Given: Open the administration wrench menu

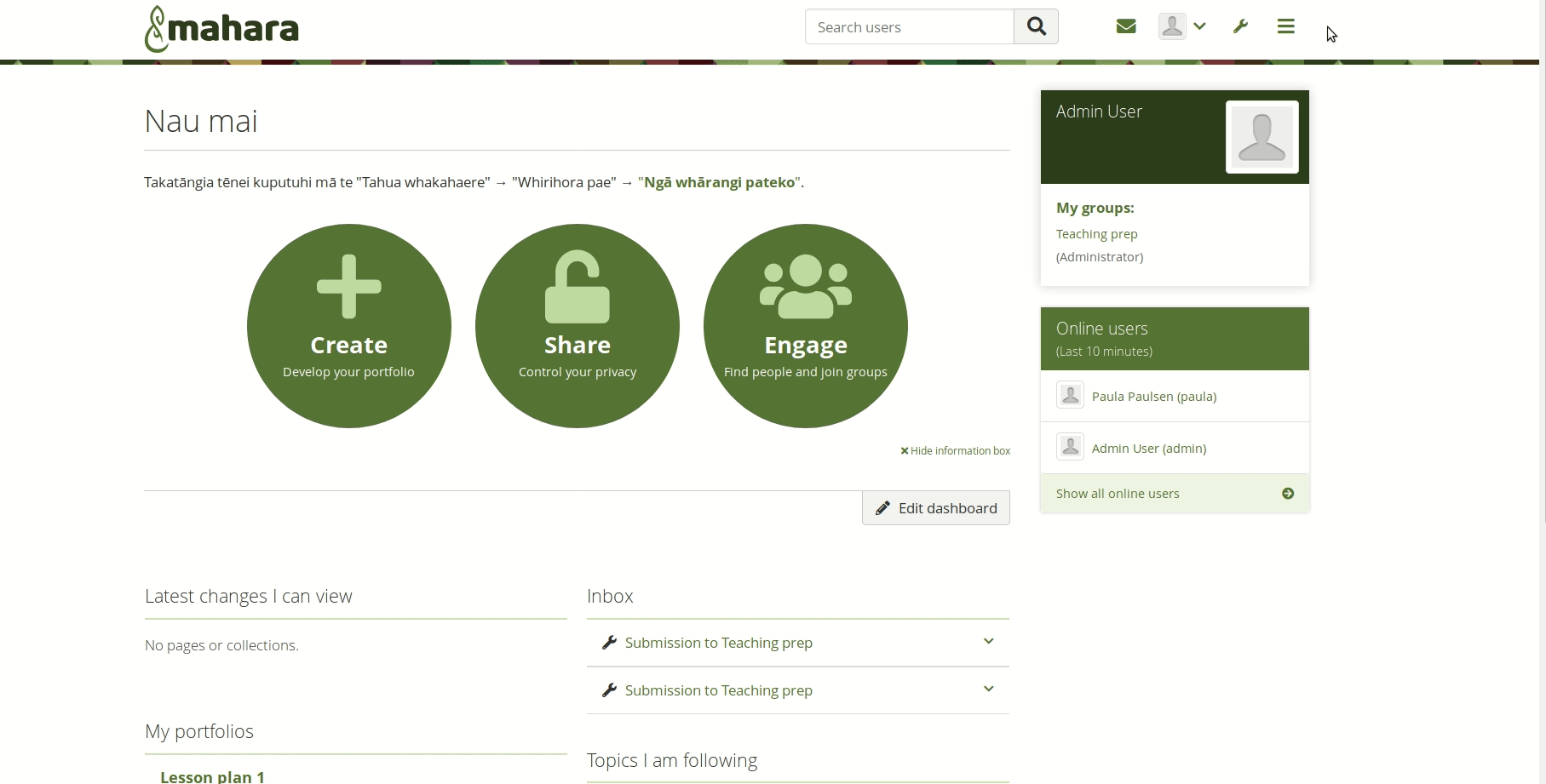Looking at the screenshot, I should coord(1240,26).
